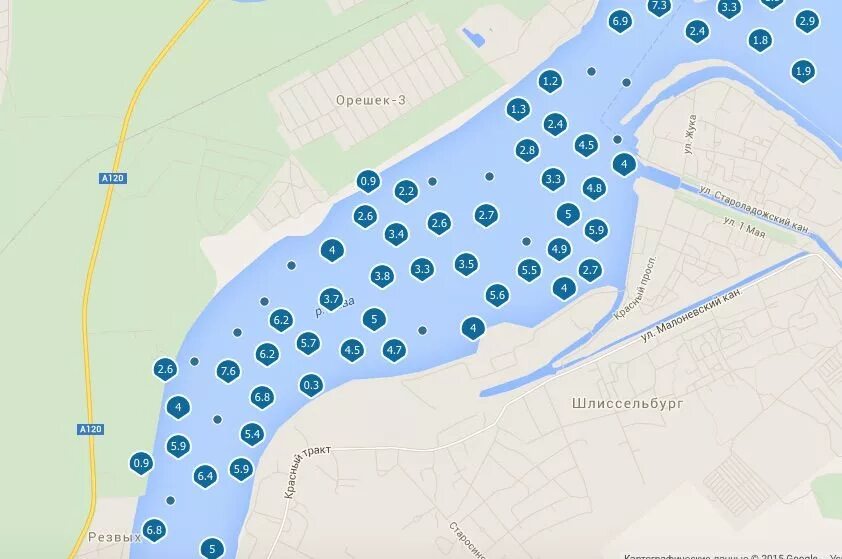Viewport: 842px width, 559px height.
Task: Open the 3.5 depth marker
Action: (x=466, y=264)
